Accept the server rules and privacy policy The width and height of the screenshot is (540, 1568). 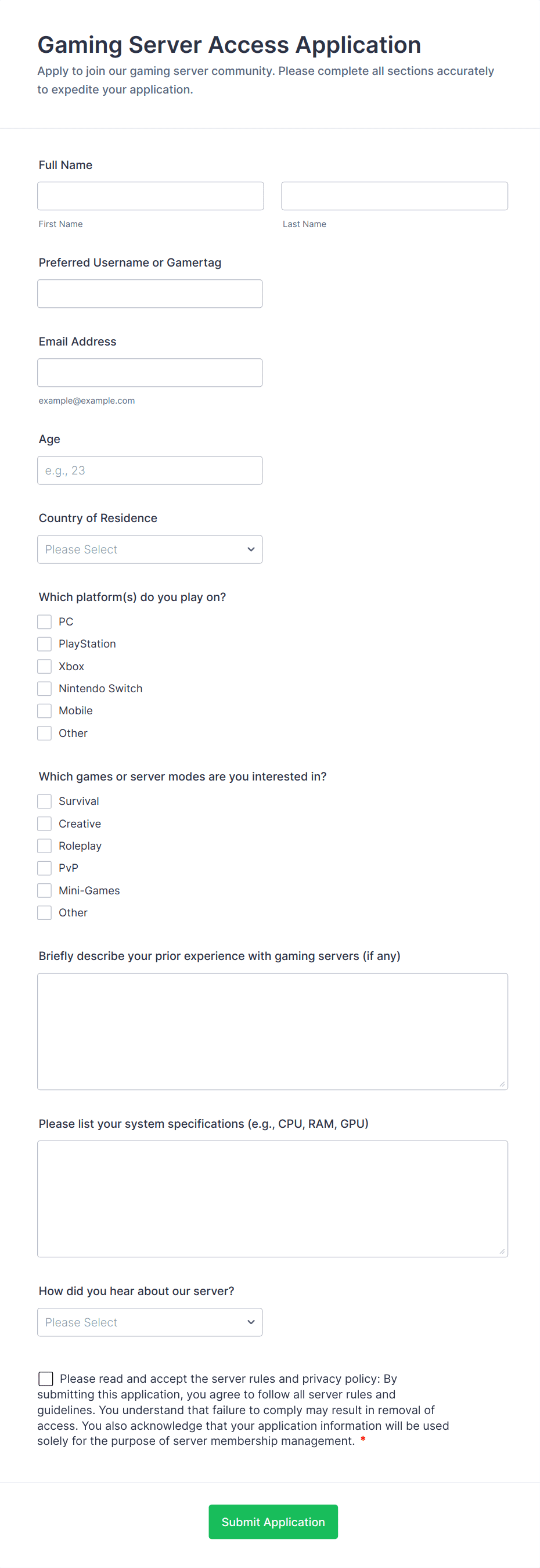pos(46,1379)
